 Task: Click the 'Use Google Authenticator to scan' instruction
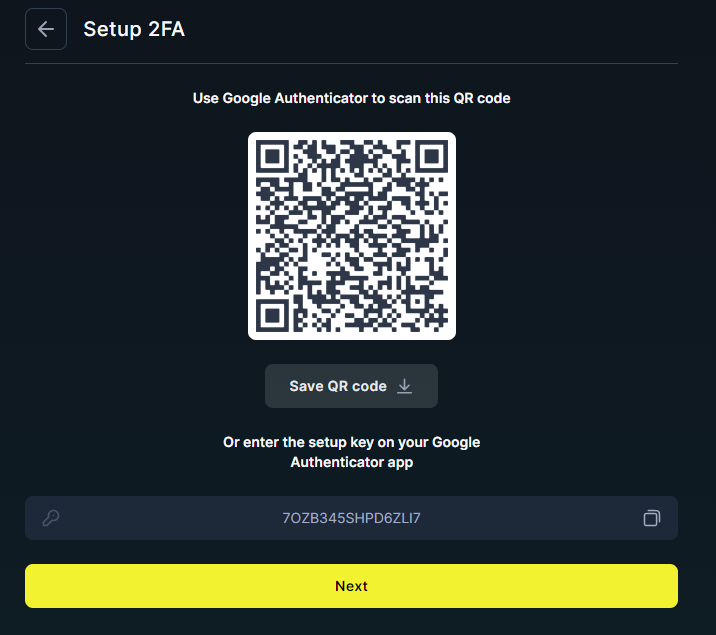(x=351, y=98)
